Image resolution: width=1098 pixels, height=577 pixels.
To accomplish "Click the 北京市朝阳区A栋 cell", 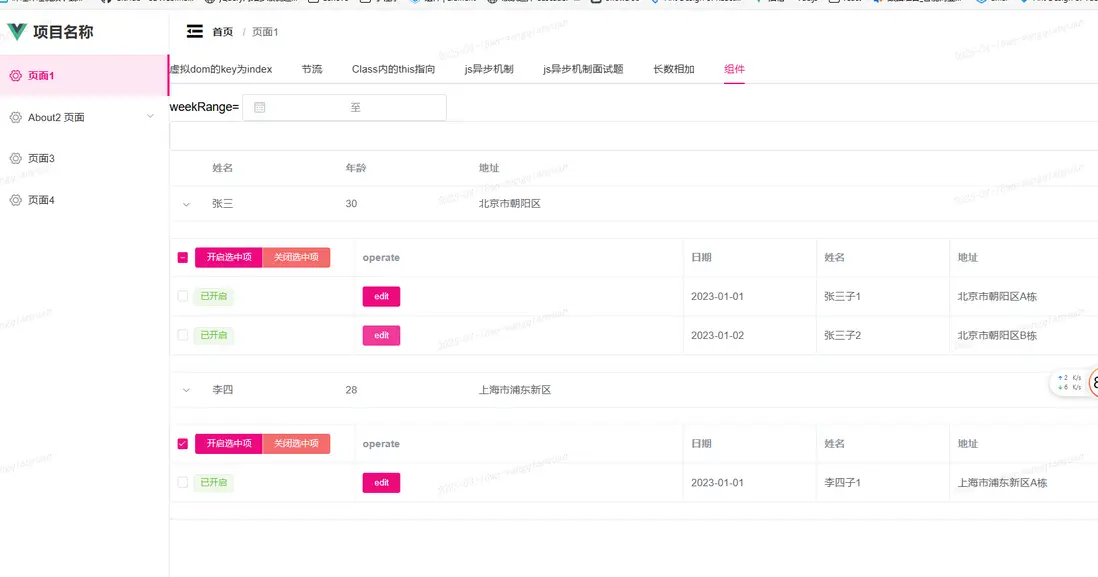I will click(997, 296).
